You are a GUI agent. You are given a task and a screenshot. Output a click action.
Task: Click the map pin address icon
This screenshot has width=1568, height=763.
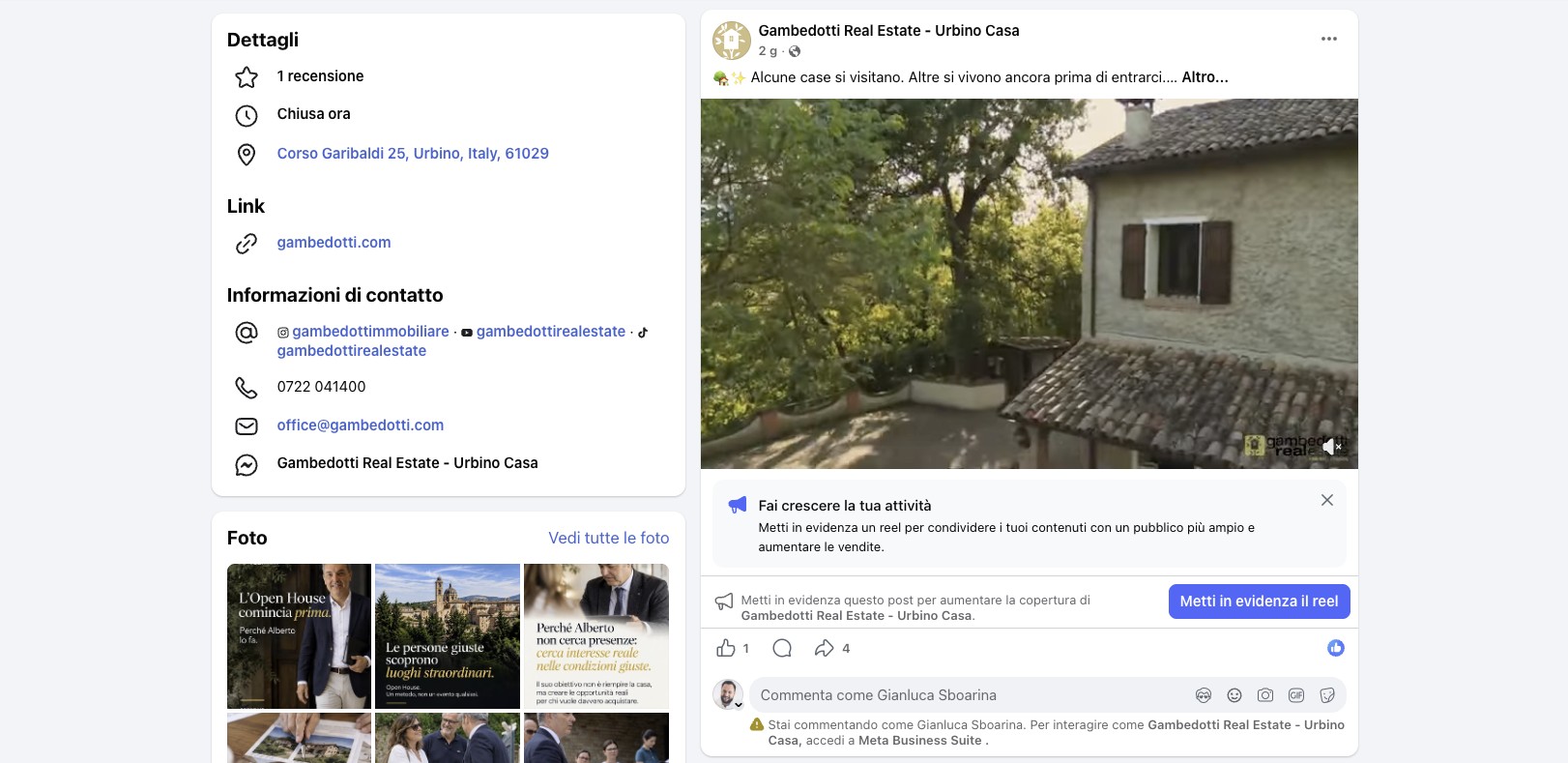click(x=247, y=154)
